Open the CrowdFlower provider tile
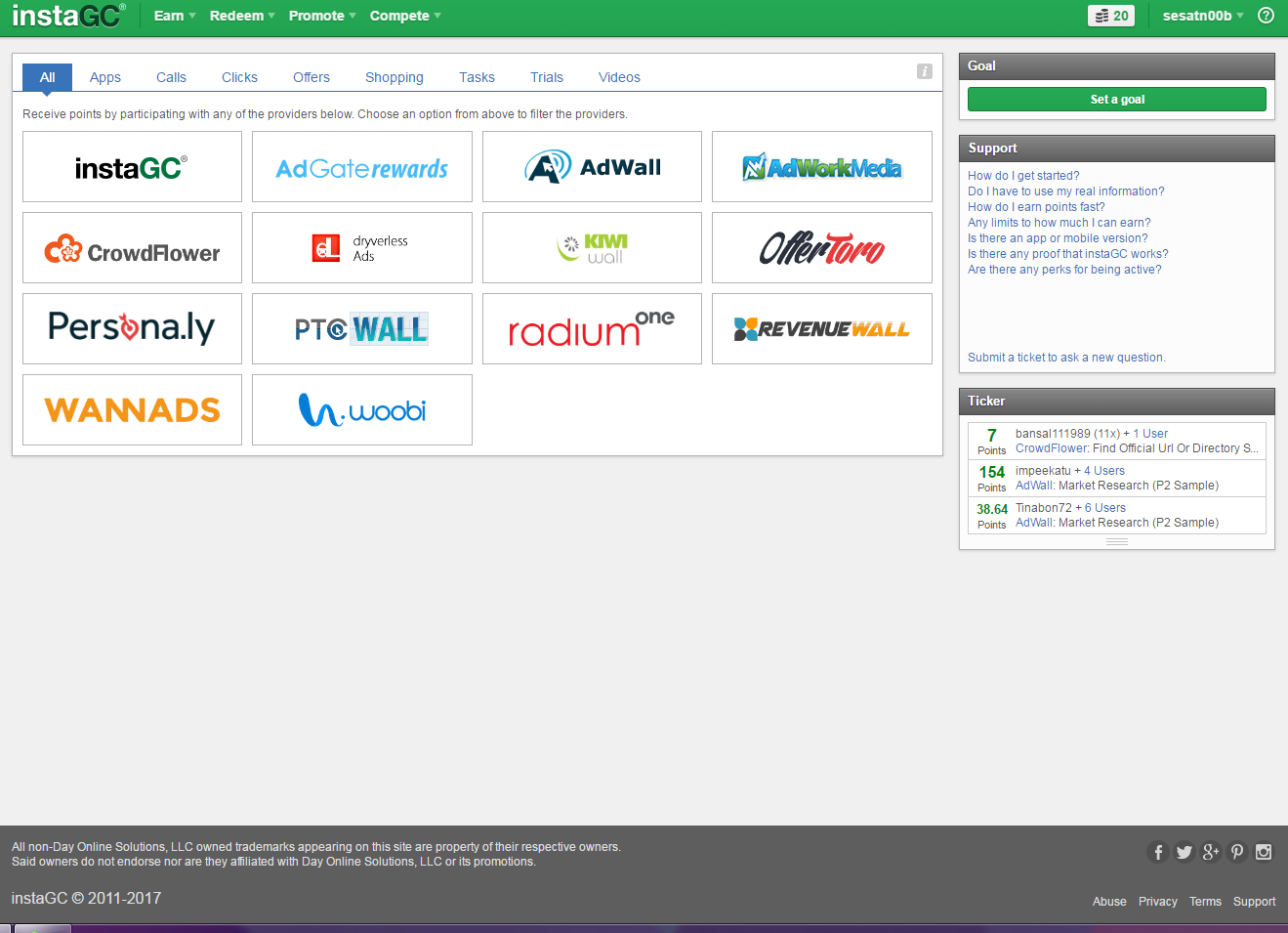Viewport: 1288px width, 933px height. click(x=132, y=248)
